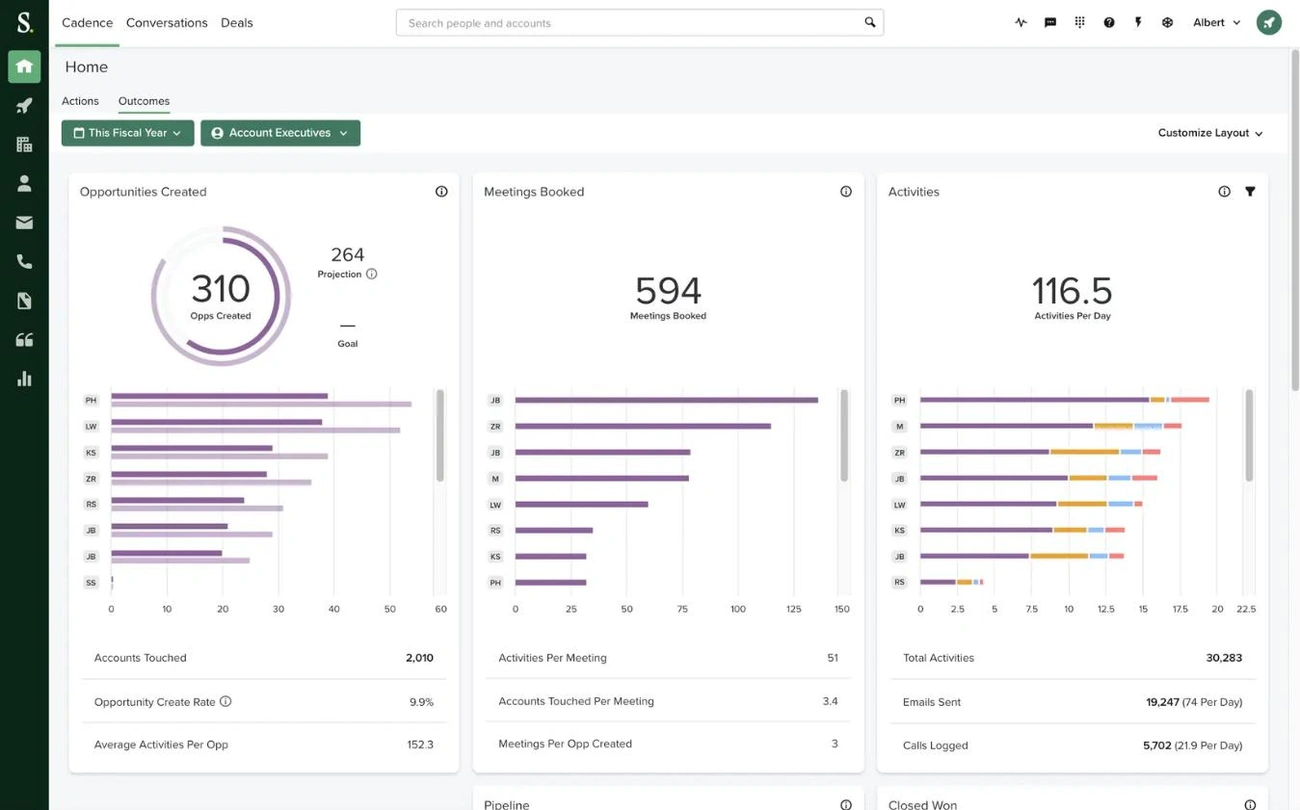Open the Conversations chat icon in top bar

1049,21
